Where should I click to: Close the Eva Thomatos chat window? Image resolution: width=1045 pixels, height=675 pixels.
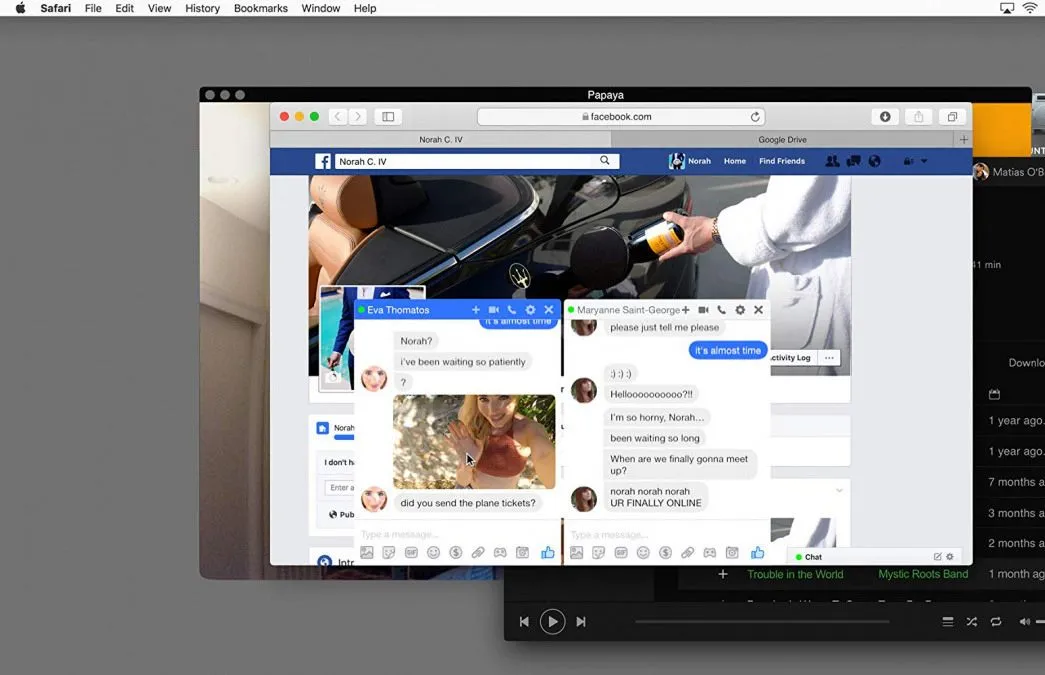[549, 310]
